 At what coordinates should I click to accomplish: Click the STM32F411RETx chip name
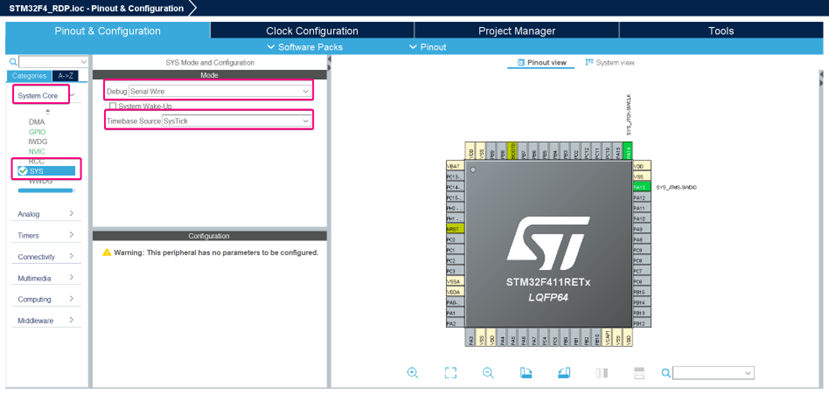point(548,282)
